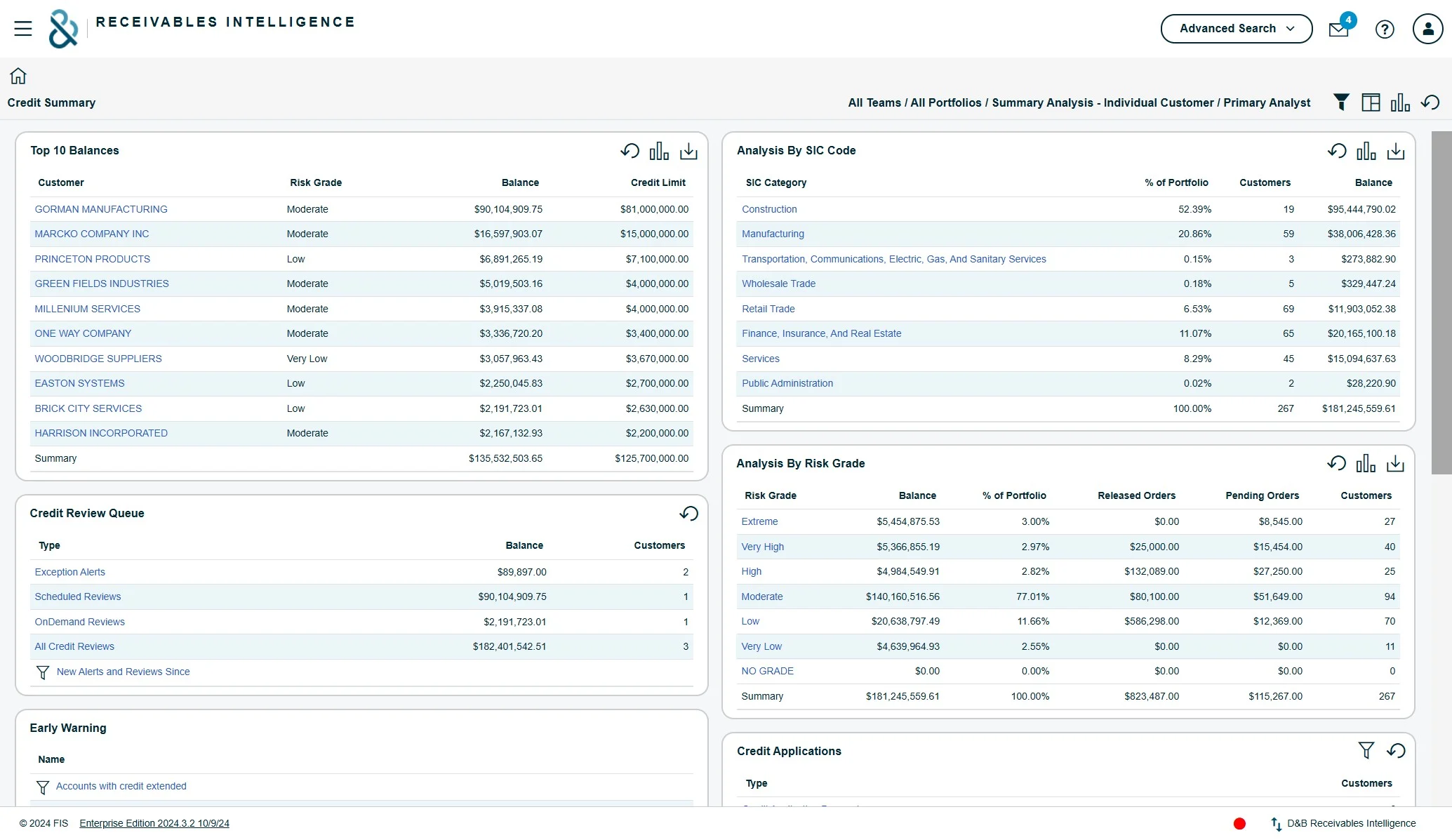Click filter icon beside Accounts with credit extended

(43, 787)
